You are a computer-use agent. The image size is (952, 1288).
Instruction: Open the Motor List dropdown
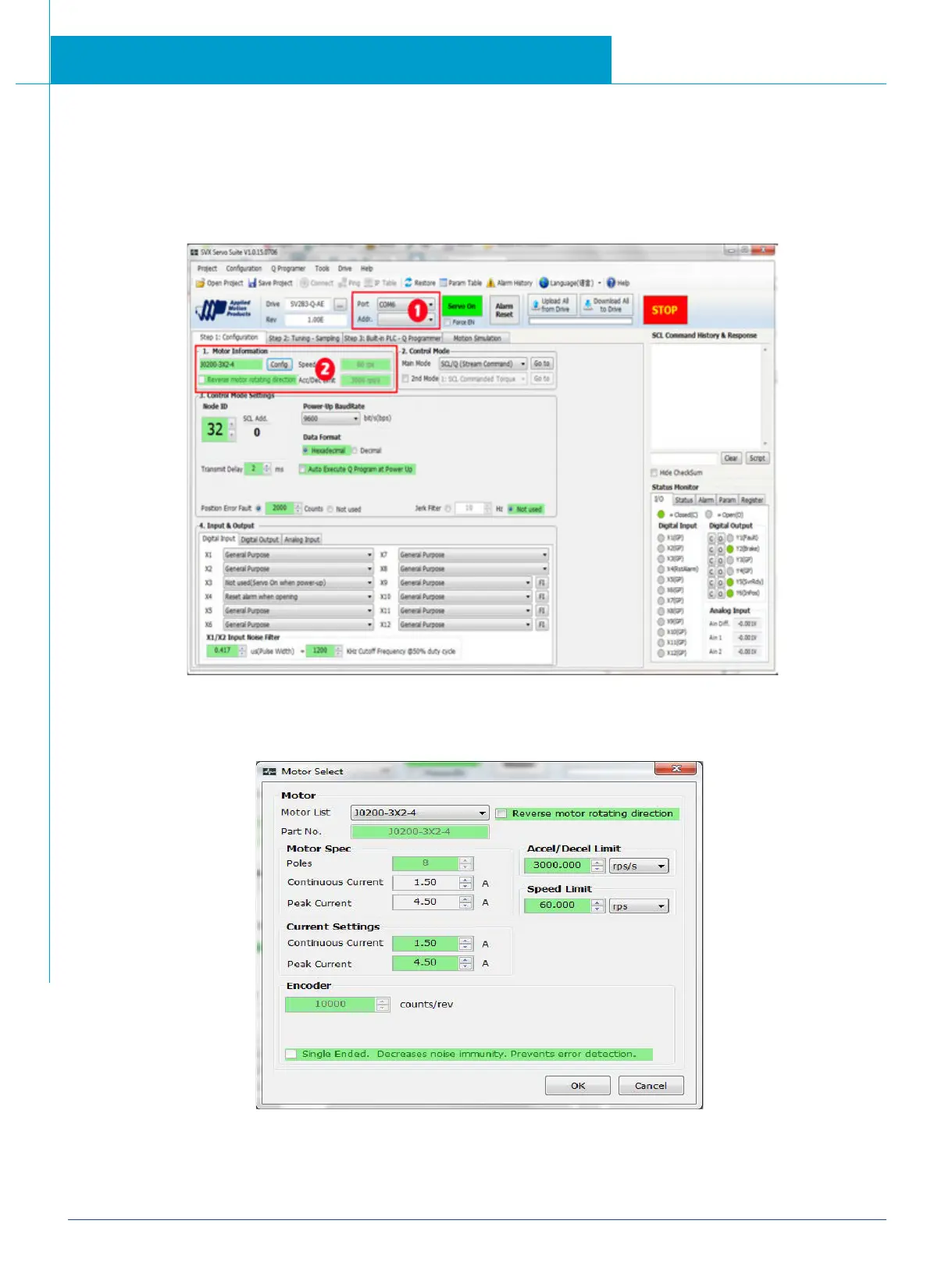tap(420, 813)
